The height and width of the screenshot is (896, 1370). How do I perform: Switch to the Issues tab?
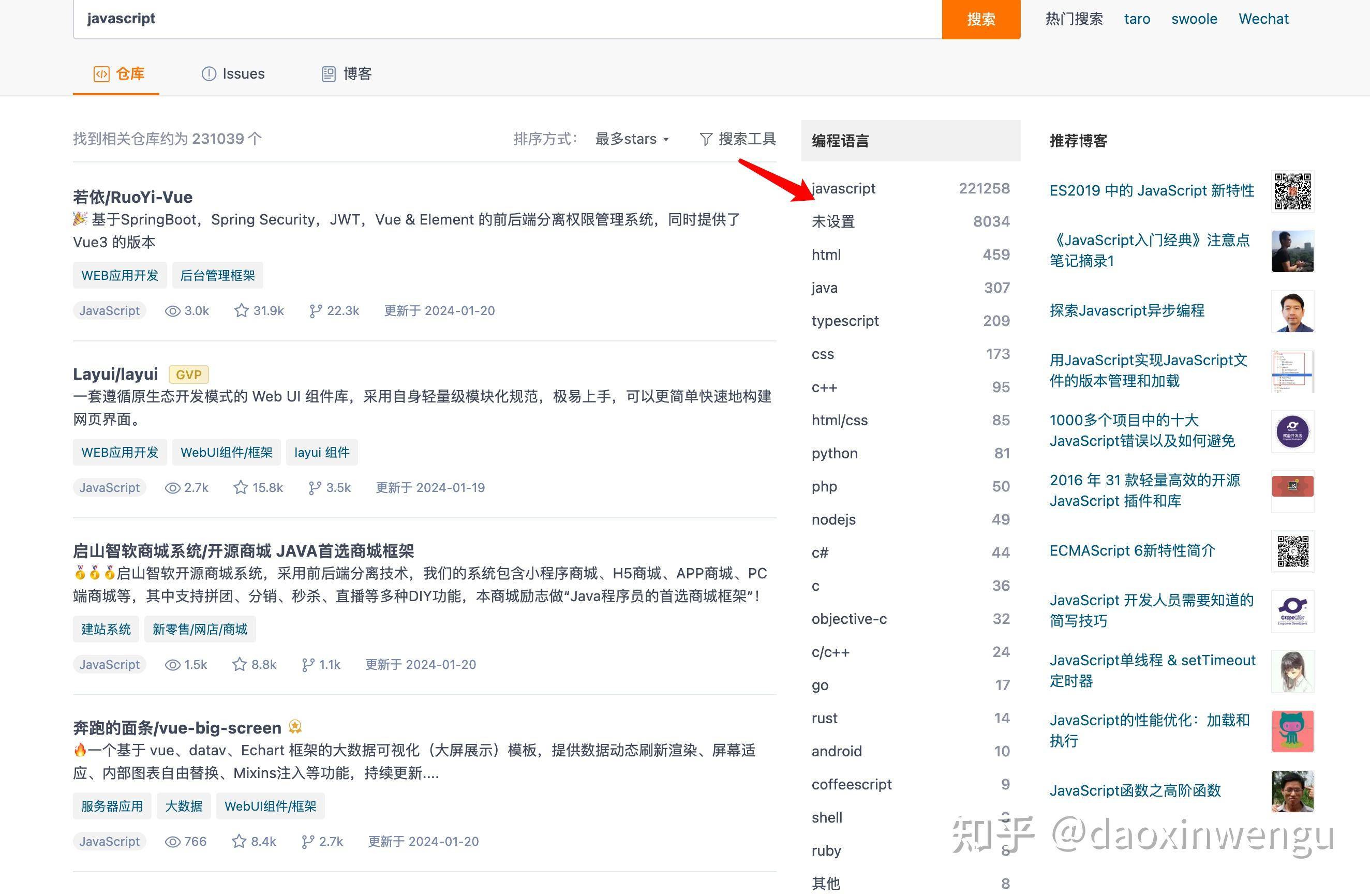coord(232,73)
